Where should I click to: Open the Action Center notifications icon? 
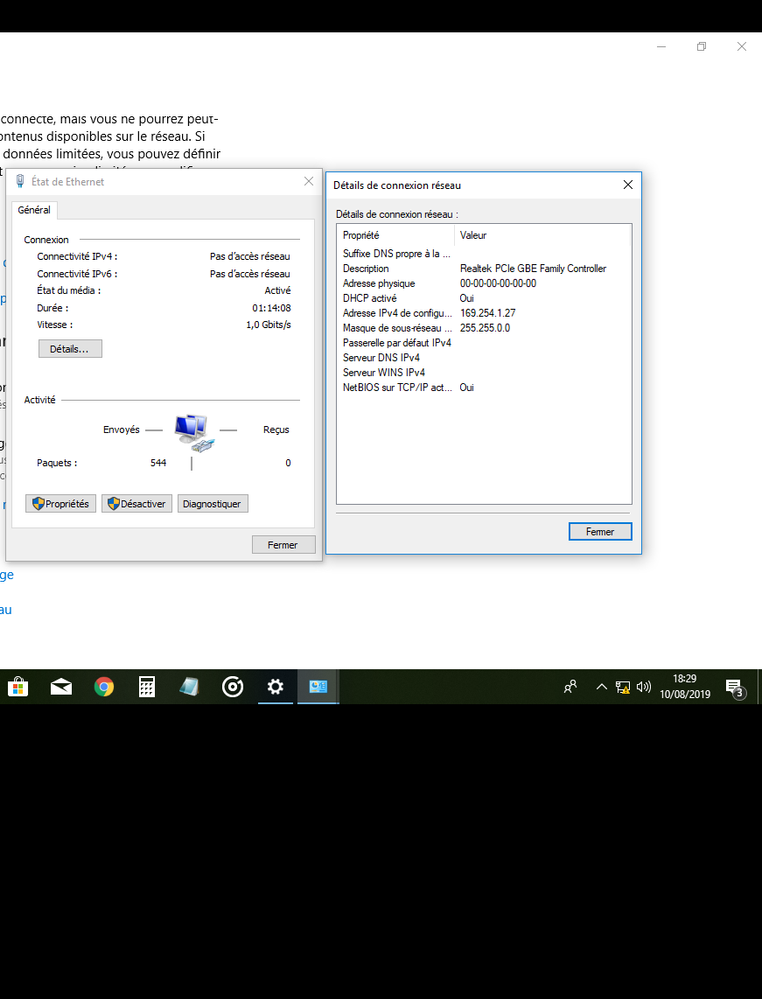[735, 687]
